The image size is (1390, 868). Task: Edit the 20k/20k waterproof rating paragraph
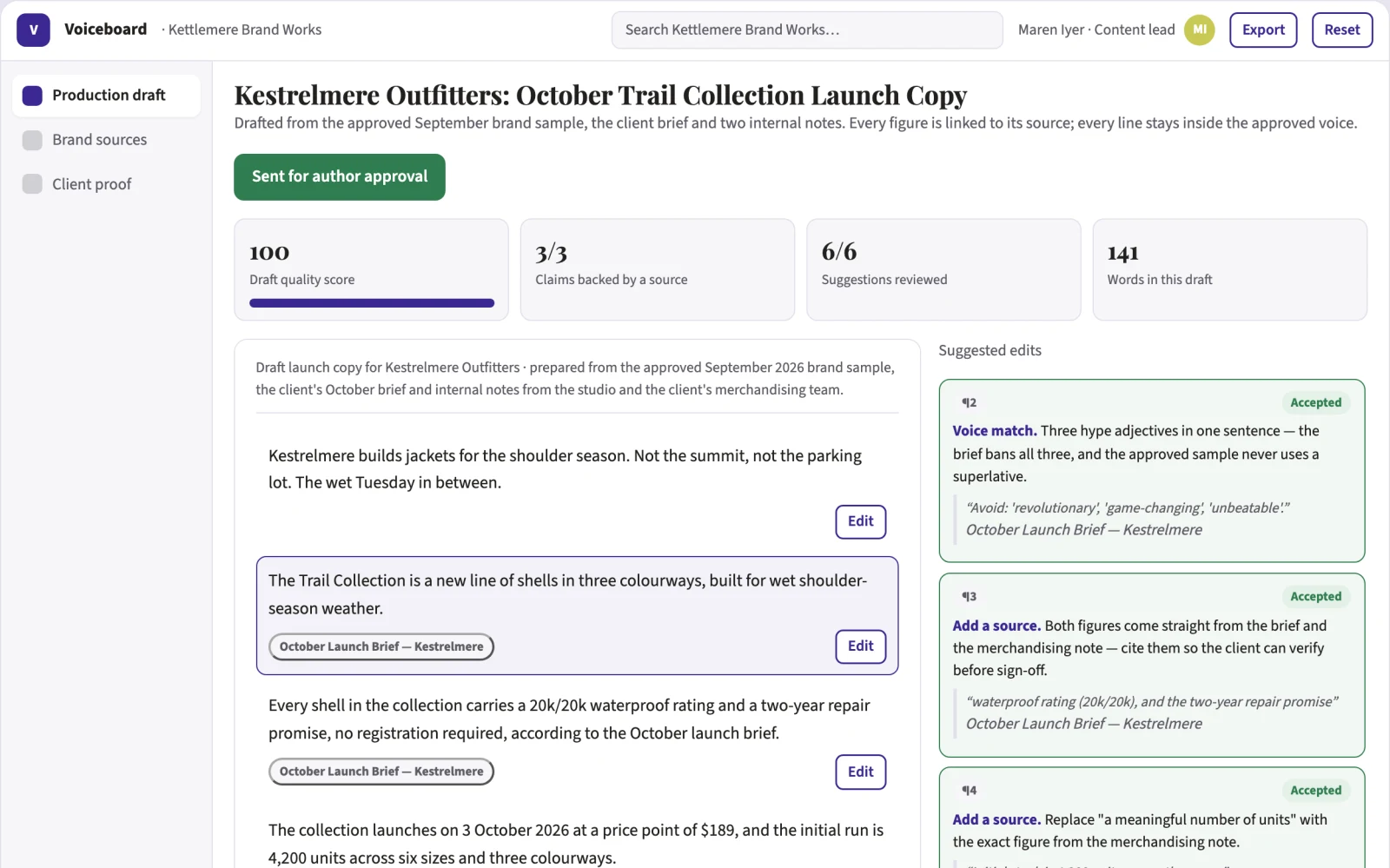tap(861, 772)
